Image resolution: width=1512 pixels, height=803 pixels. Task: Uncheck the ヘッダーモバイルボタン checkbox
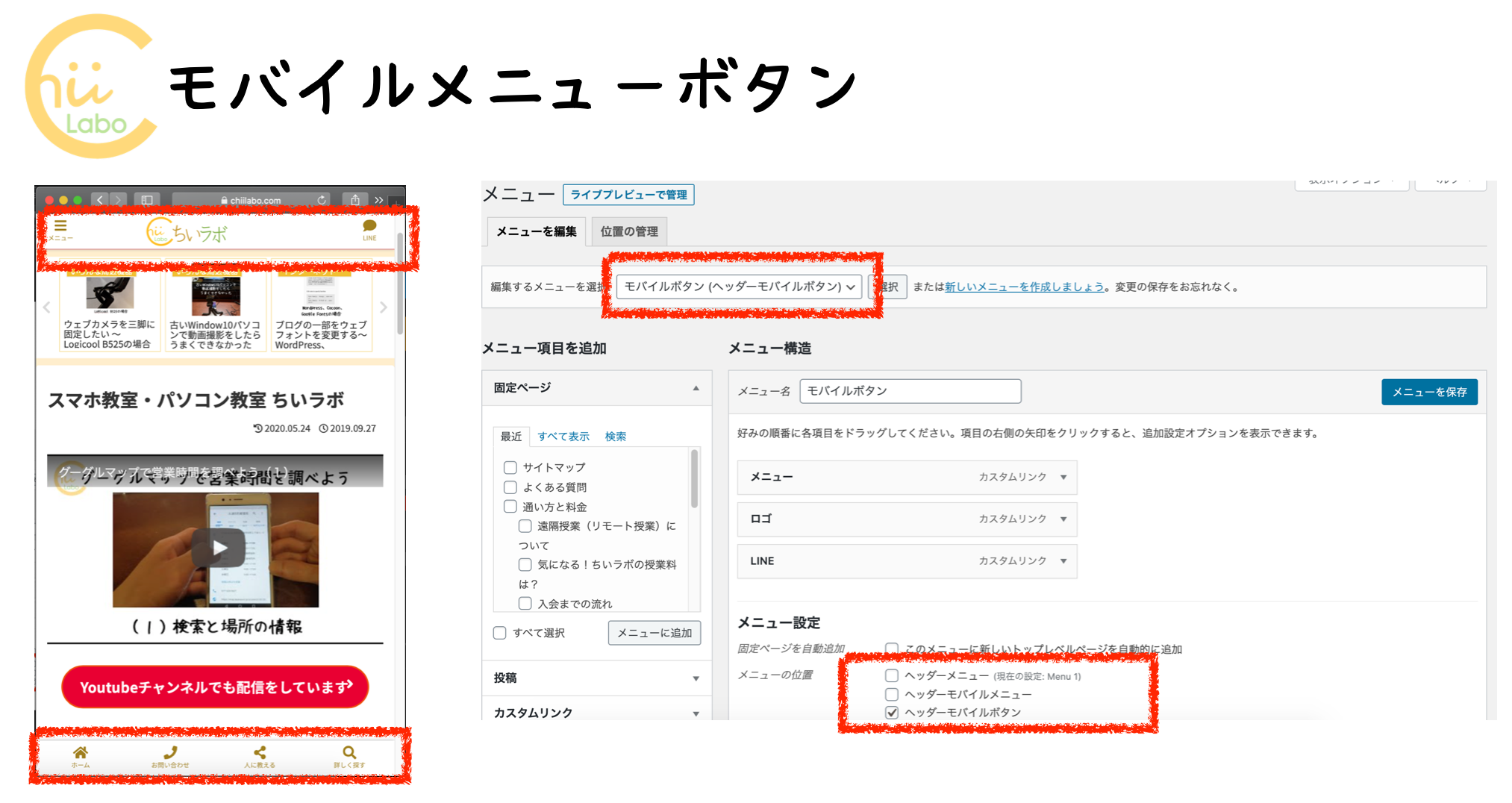click(x=891, y=712)
